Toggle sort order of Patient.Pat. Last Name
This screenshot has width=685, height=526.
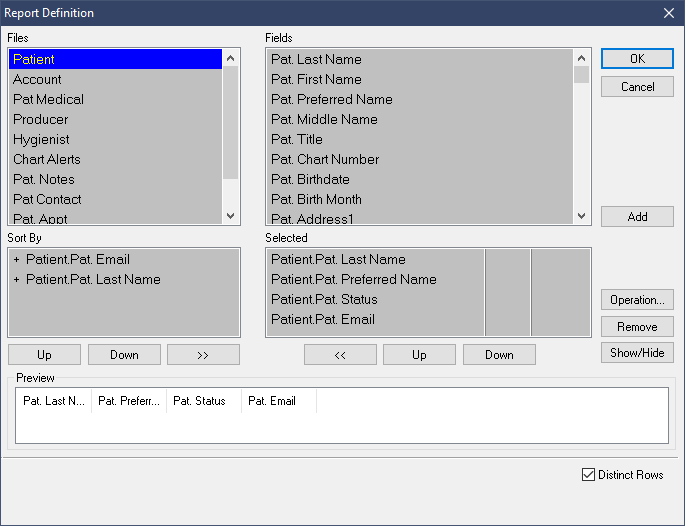(17, 280)
